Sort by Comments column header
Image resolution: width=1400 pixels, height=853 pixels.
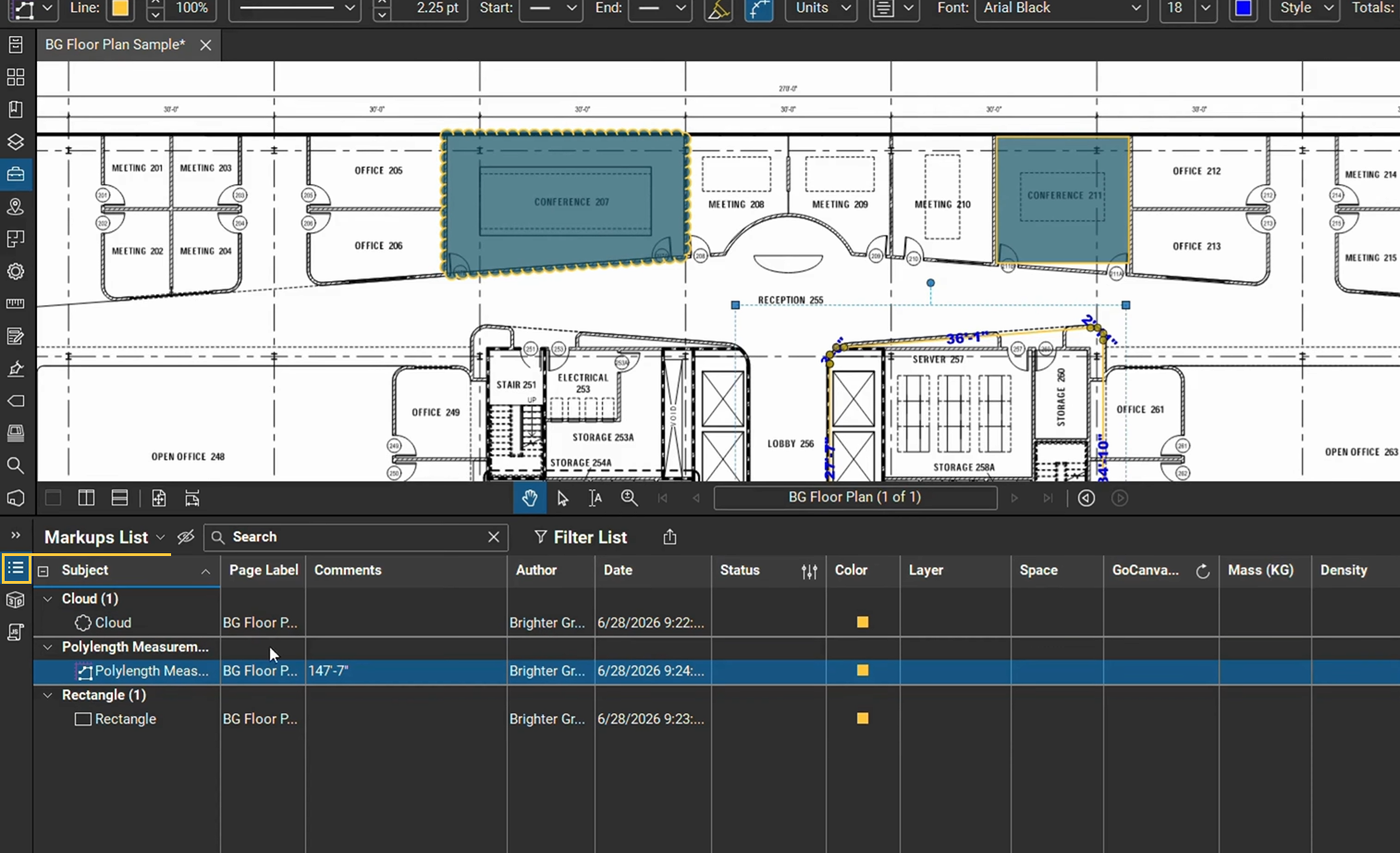[x=348, y=571]
